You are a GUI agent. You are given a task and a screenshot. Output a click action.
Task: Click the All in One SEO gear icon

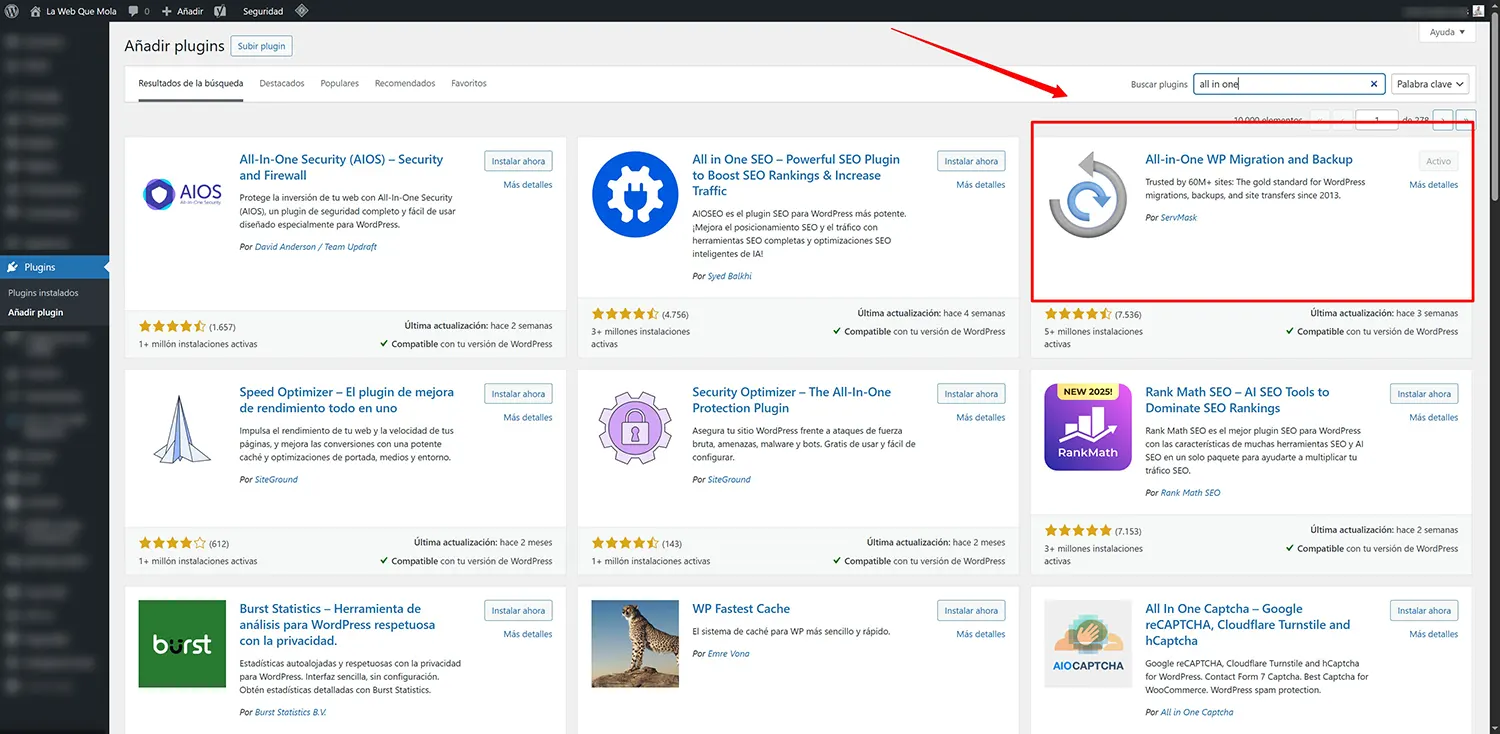[x=628, y=194]
